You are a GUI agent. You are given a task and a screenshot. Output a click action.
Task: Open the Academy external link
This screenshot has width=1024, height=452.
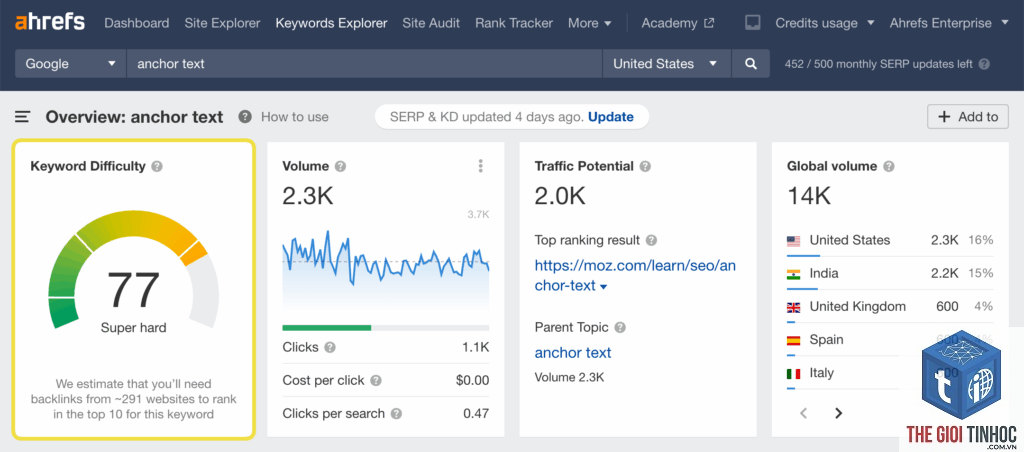[678, 23]
